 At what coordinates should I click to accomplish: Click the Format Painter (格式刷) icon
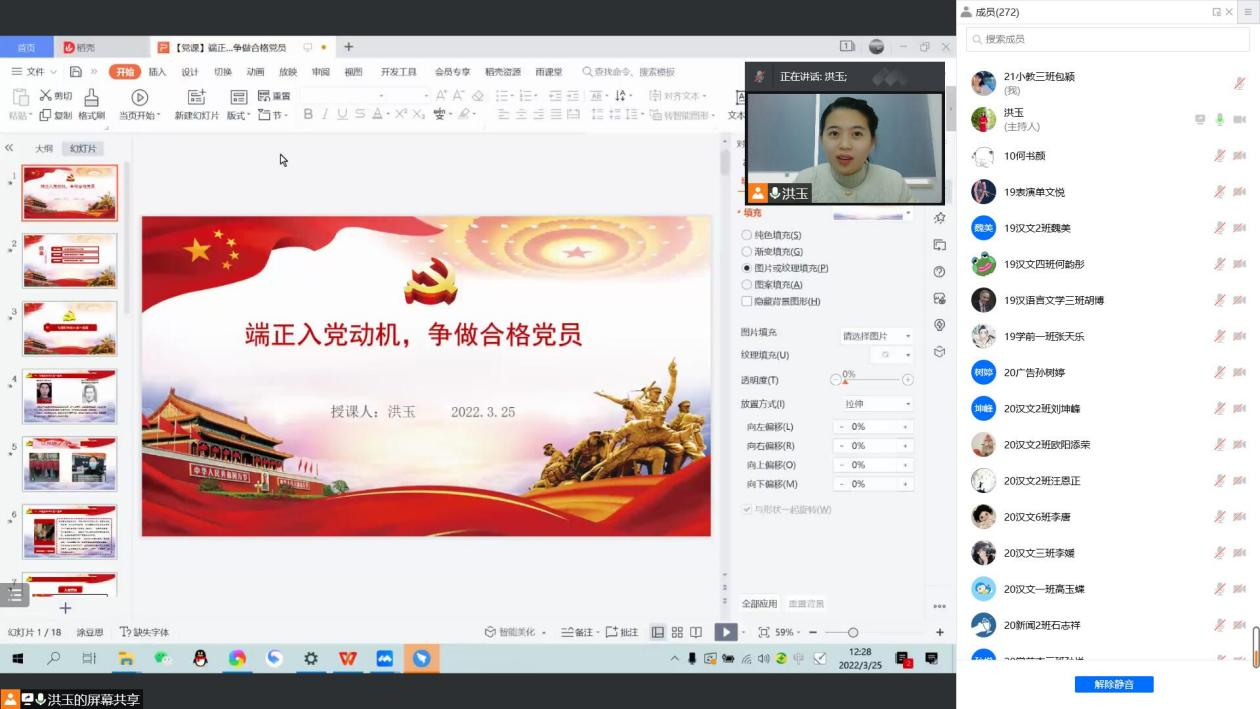point(91,97)
